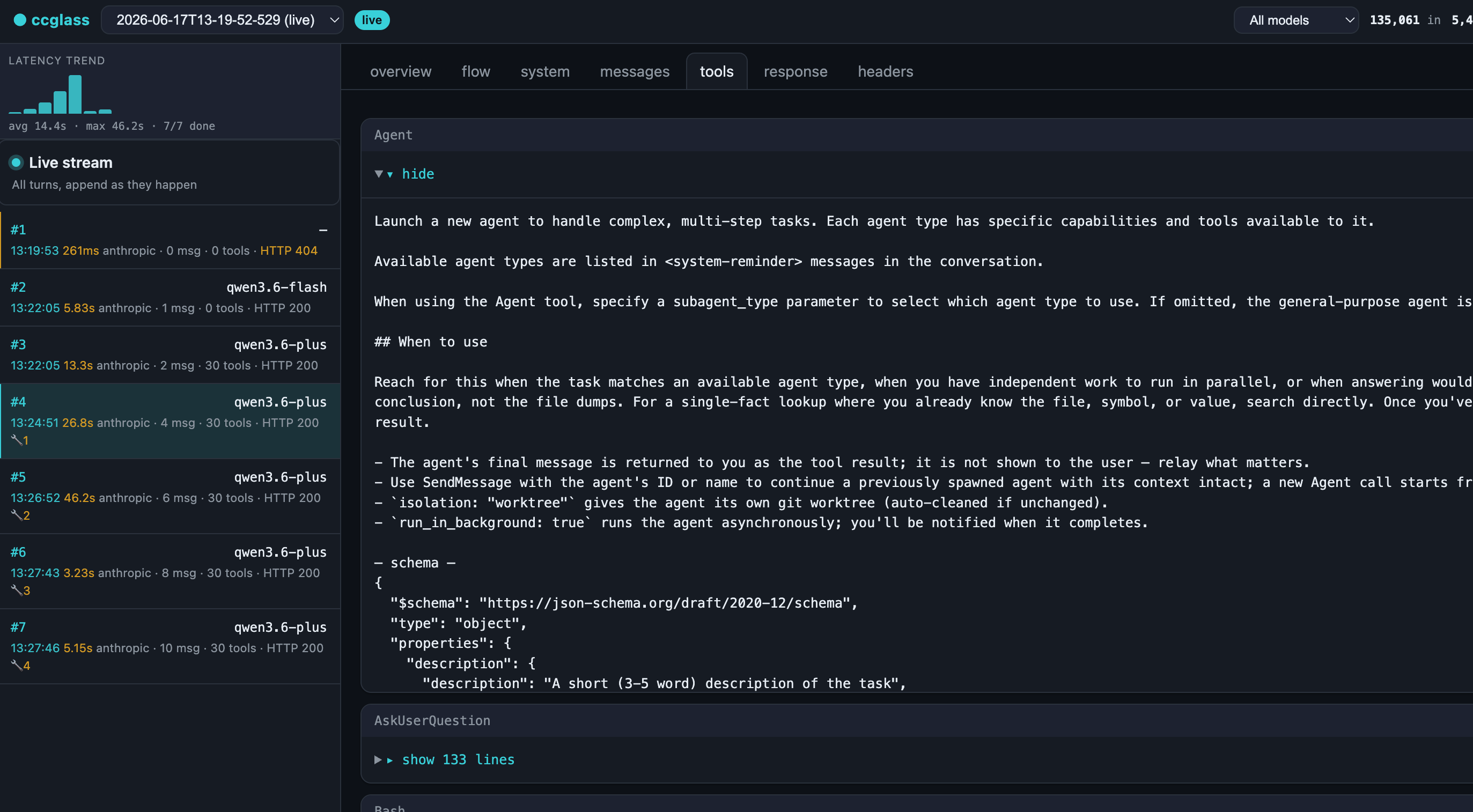Click the LATENCY TREND heading
Image resolution: width=1473 pixels, height=812 pixels.
pos(57,61)
